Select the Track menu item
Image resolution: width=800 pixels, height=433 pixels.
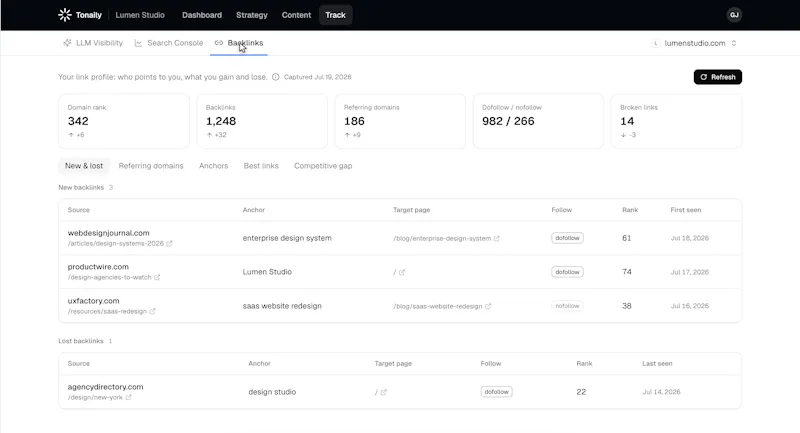[335, 15]
